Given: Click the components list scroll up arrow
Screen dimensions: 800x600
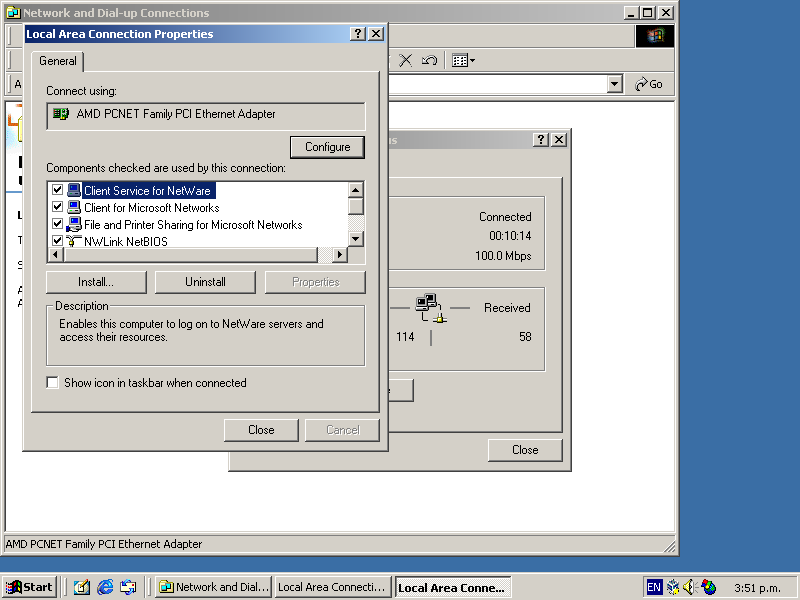Looking at the screenshot, I should point(356,190).
